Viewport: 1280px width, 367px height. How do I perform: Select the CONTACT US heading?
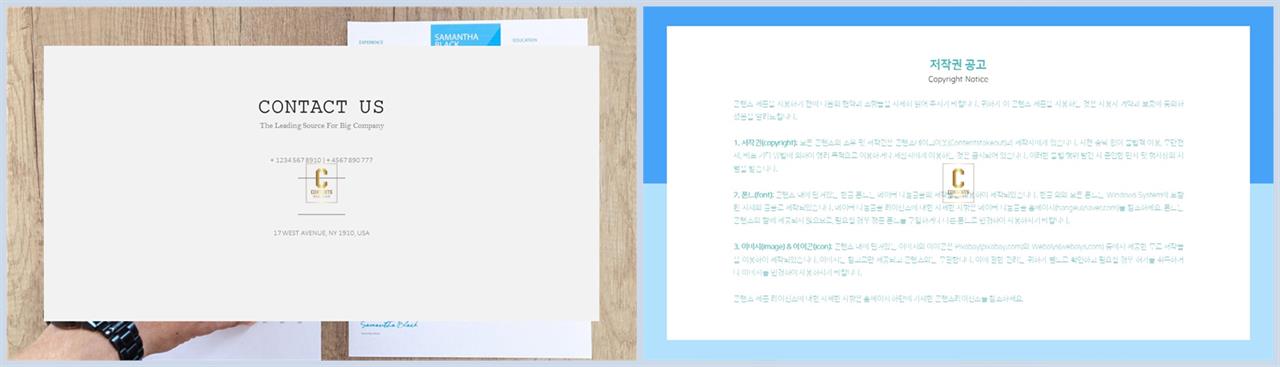point(321,107)
